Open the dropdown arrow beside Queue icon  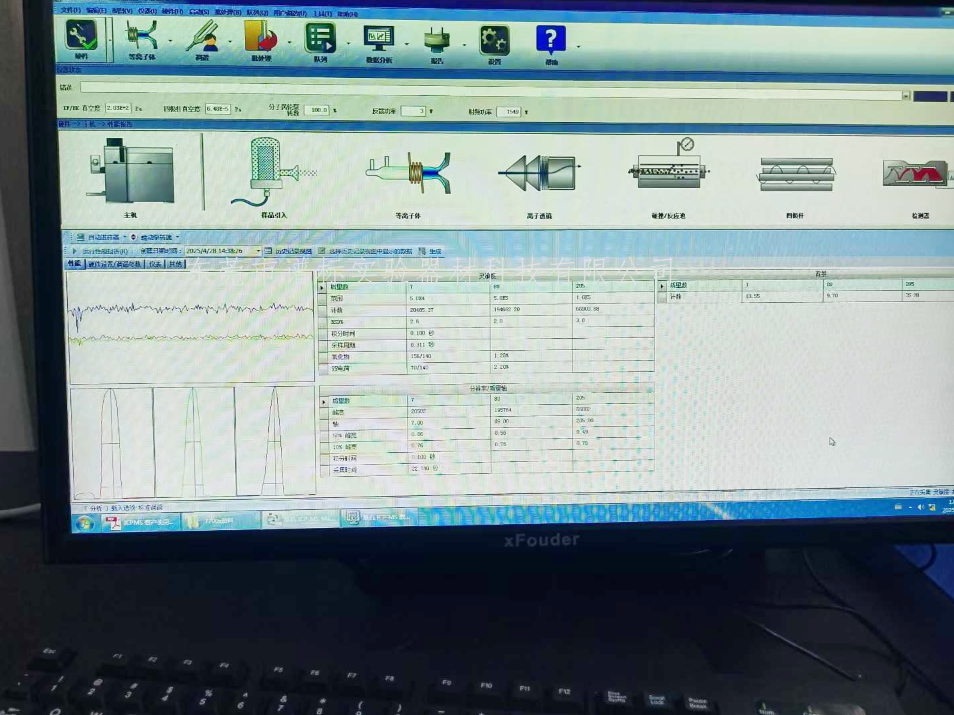[347, 44]
